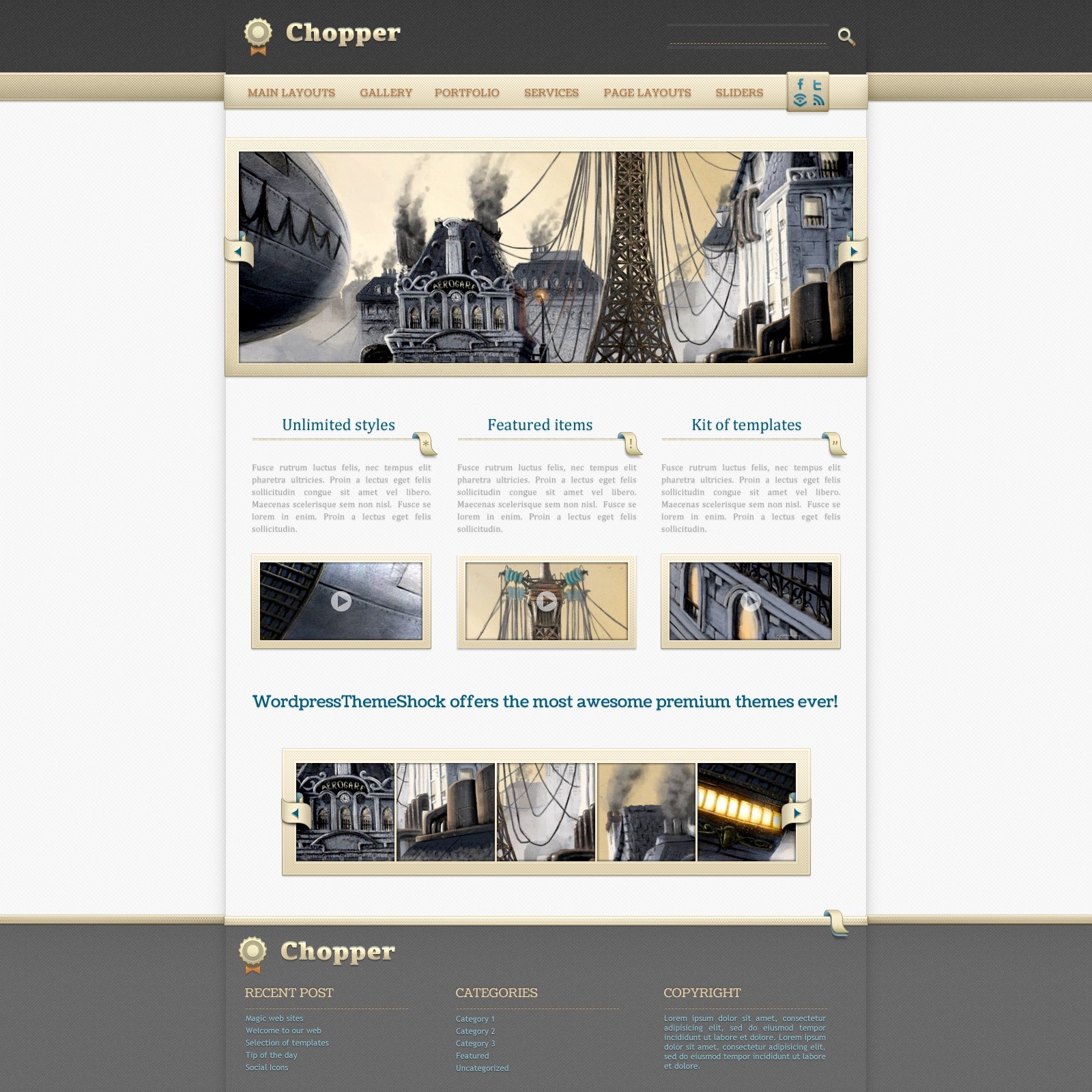Select the rooftop tanks carousel thumbnail
The height and width of the screenshot is (1092, 1092).
[446, 812]
